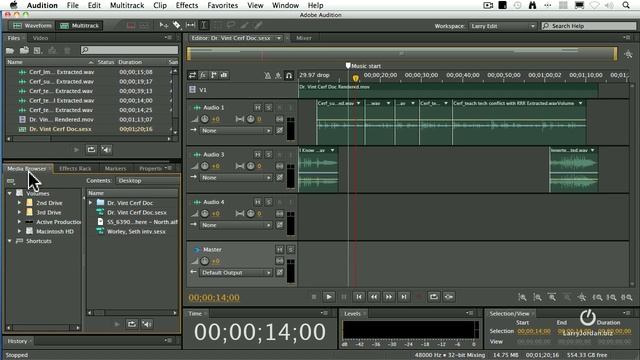Click the Fast Forward transport button

pos(389,297)
